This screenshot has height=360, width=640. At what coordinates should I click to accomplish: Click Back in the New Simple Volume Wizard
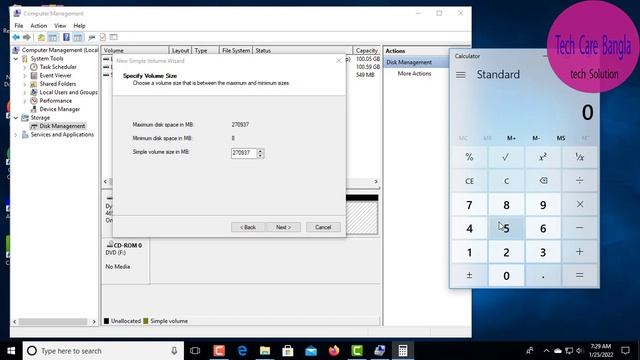click(x=248, y=227)
